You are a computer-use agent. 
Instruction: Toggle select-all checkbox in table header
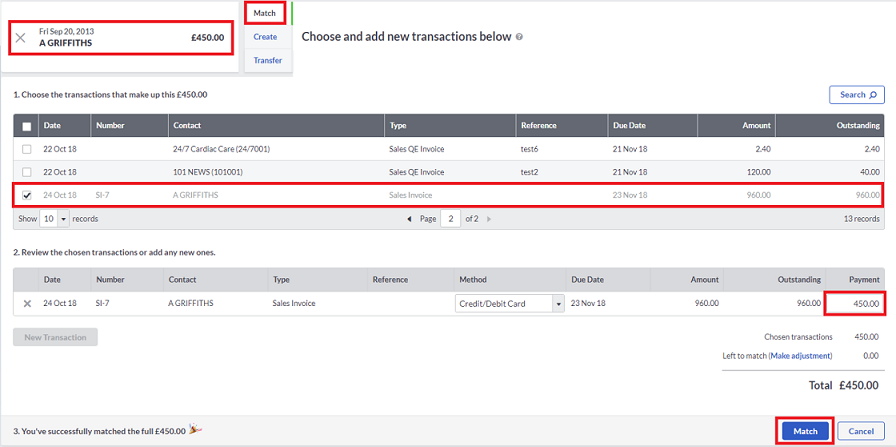[27, 126]
